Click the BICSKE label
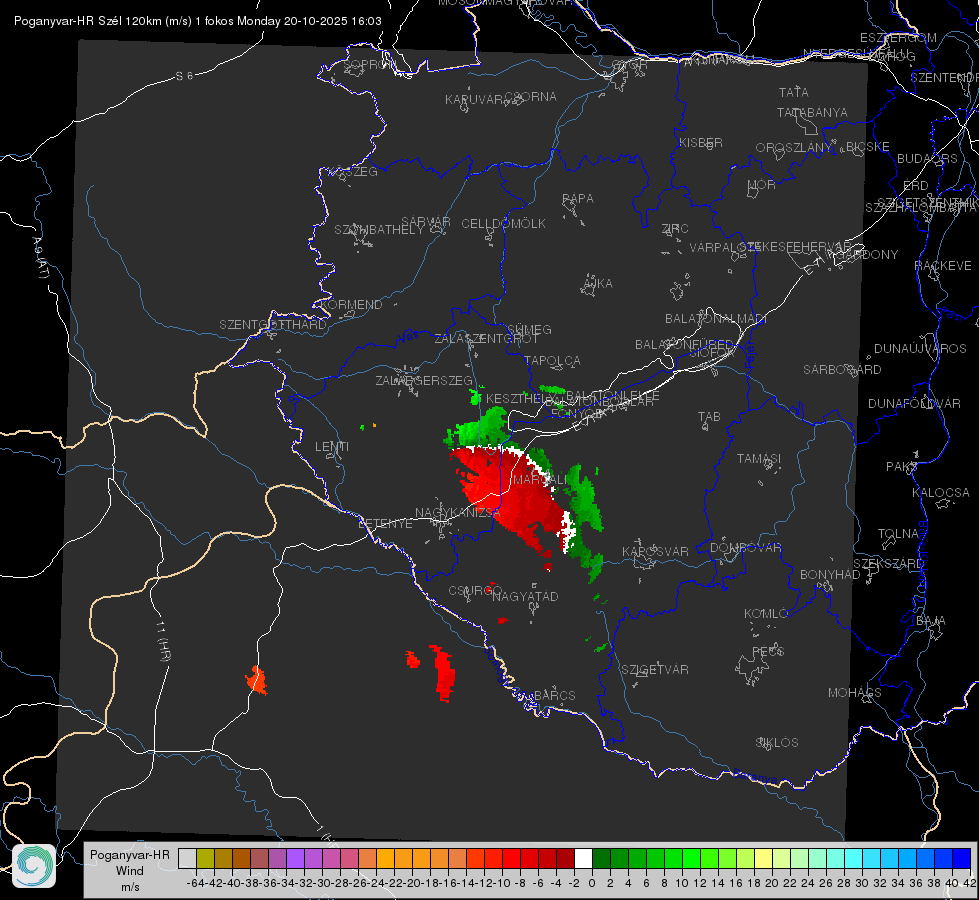Viewport: 979px width, 900px height. click(868, 147)
